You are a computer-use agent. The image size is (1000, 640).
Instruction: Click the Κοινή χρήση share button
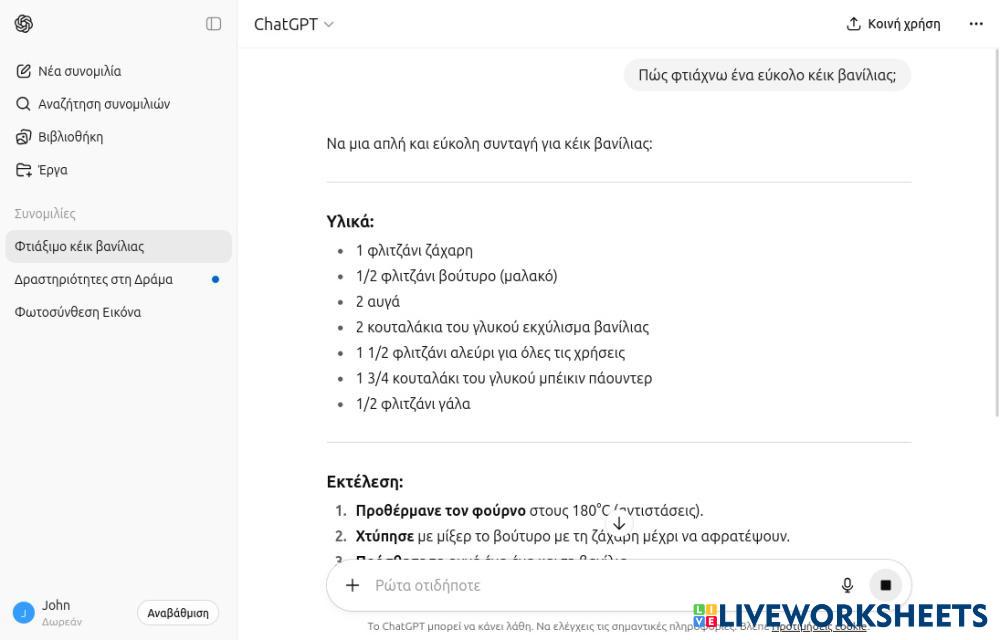(x=893, y=24)
